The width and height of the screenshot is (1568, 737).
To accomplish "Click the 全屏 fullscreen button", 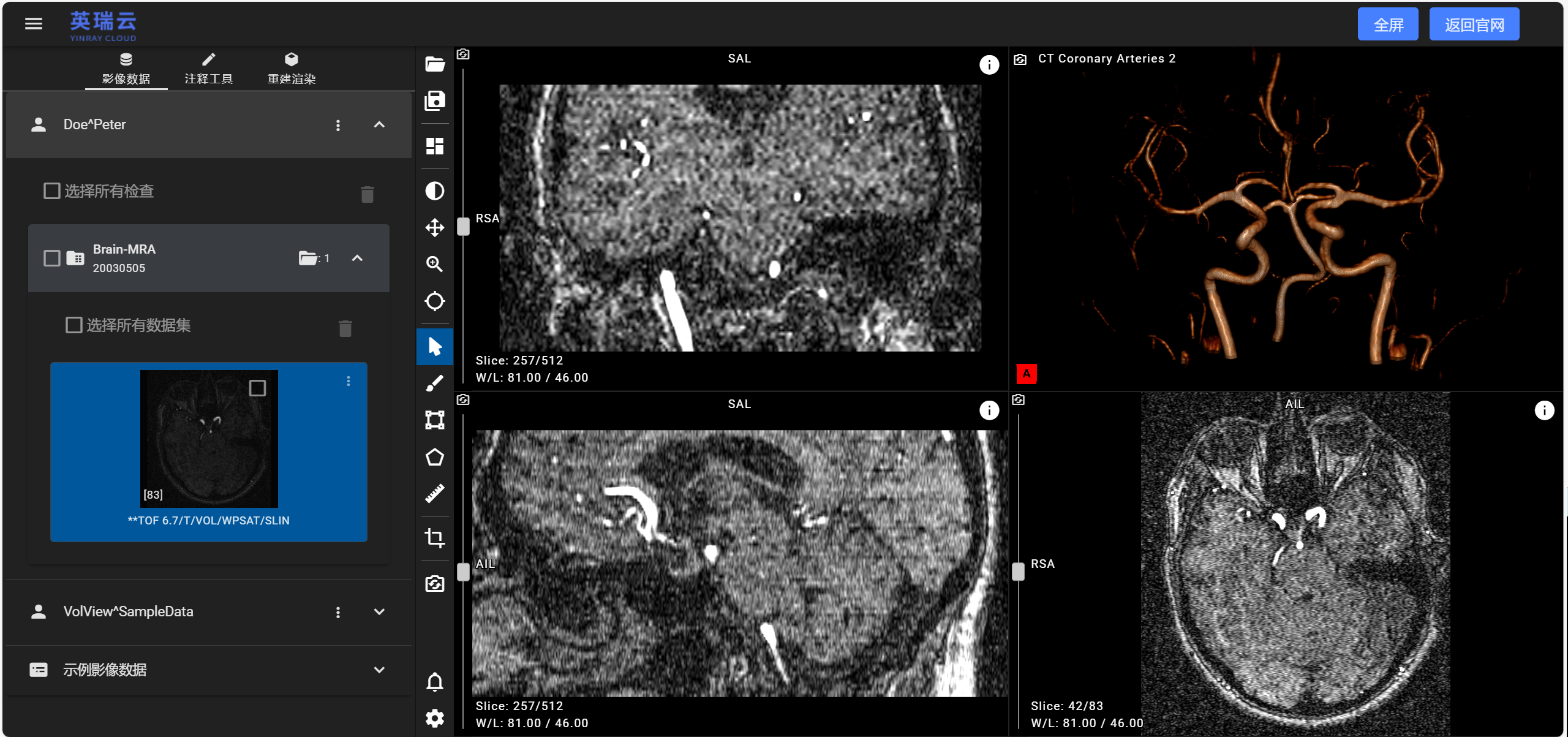I will point(1388,25).
